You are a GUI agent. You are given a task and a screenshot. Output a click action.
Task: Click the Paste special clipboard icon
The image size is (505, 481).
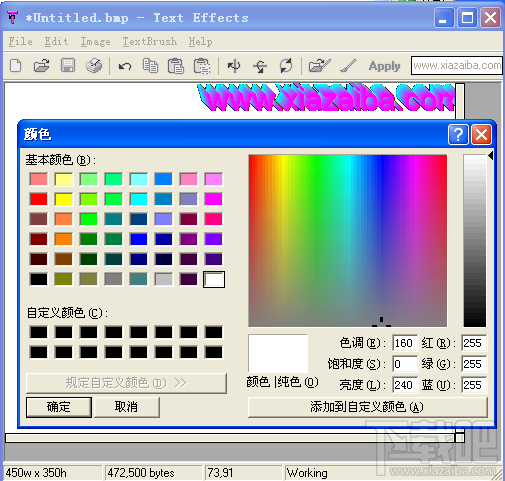[202, 66]
